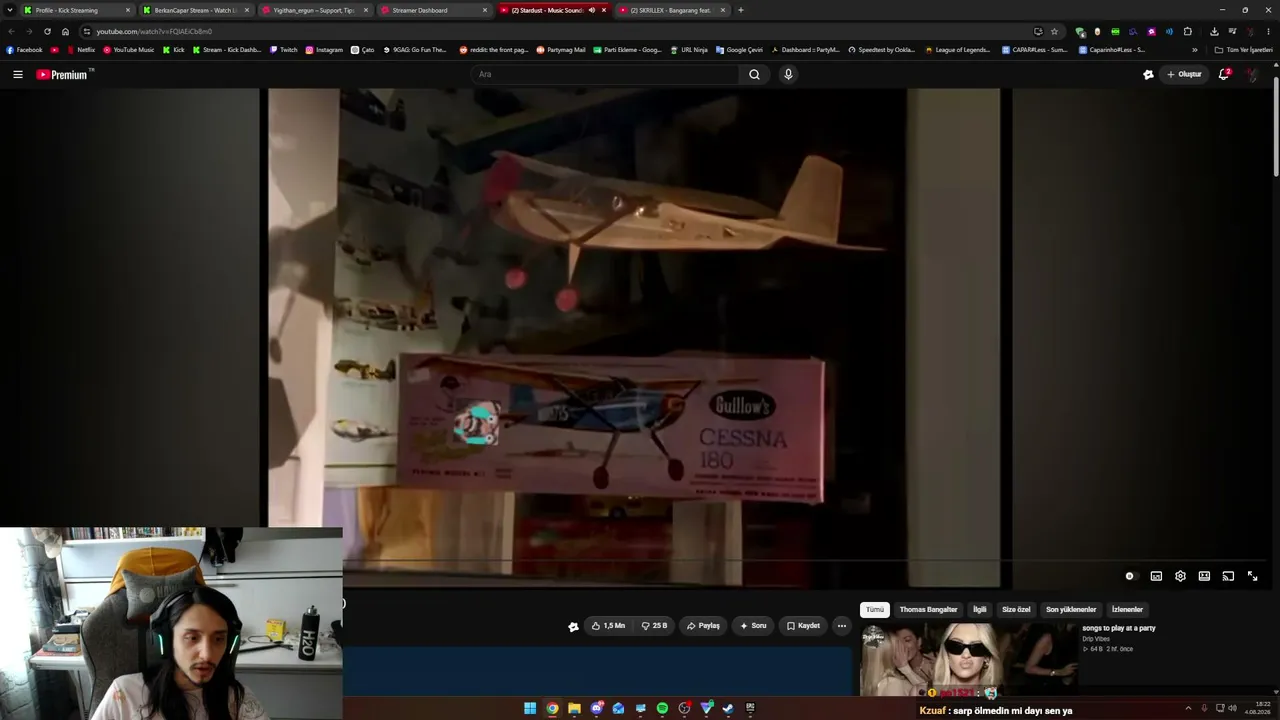Click the YouTube search magnifier button
This screenshot has height=720, width=1280.
(x=754, y=74)
